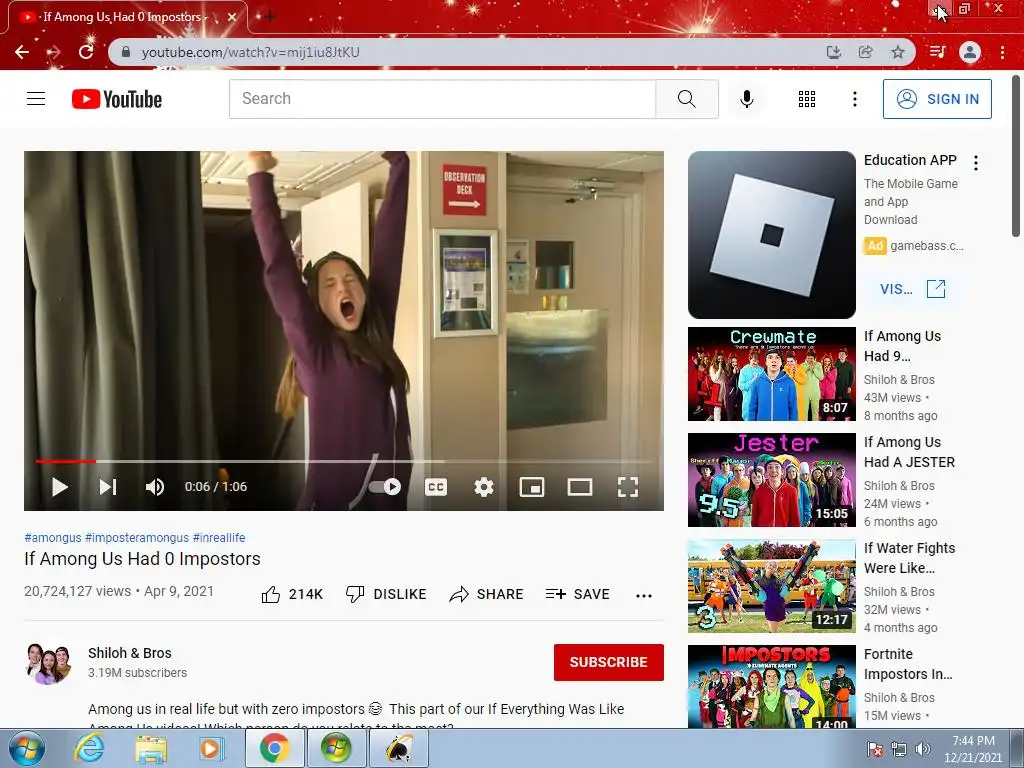Viewport: 1024px width, 768px height.
Task: Open Chrome media controls icon
Action: (937, 52)
